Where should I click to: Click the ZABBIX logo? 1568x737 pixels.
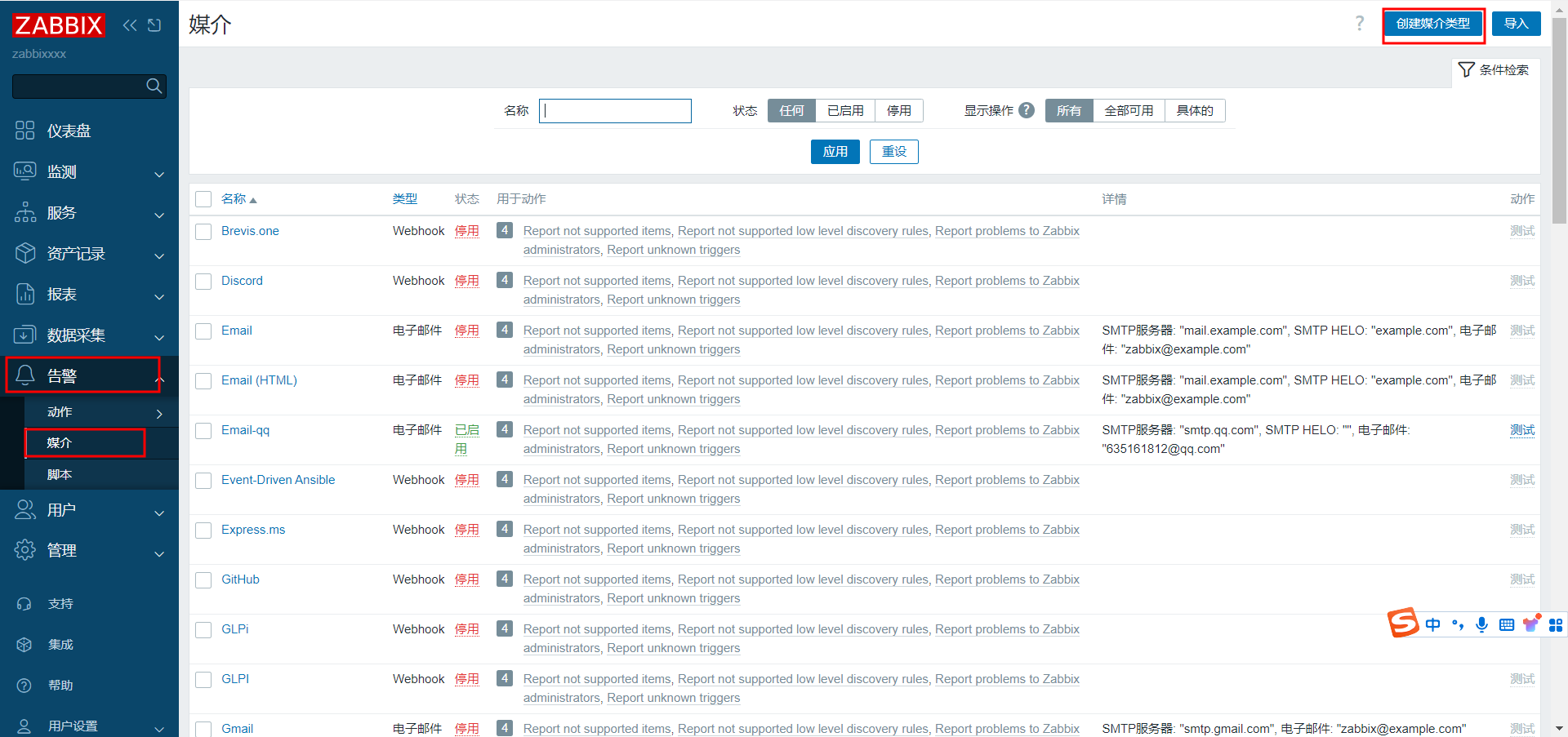coord(58,25)
